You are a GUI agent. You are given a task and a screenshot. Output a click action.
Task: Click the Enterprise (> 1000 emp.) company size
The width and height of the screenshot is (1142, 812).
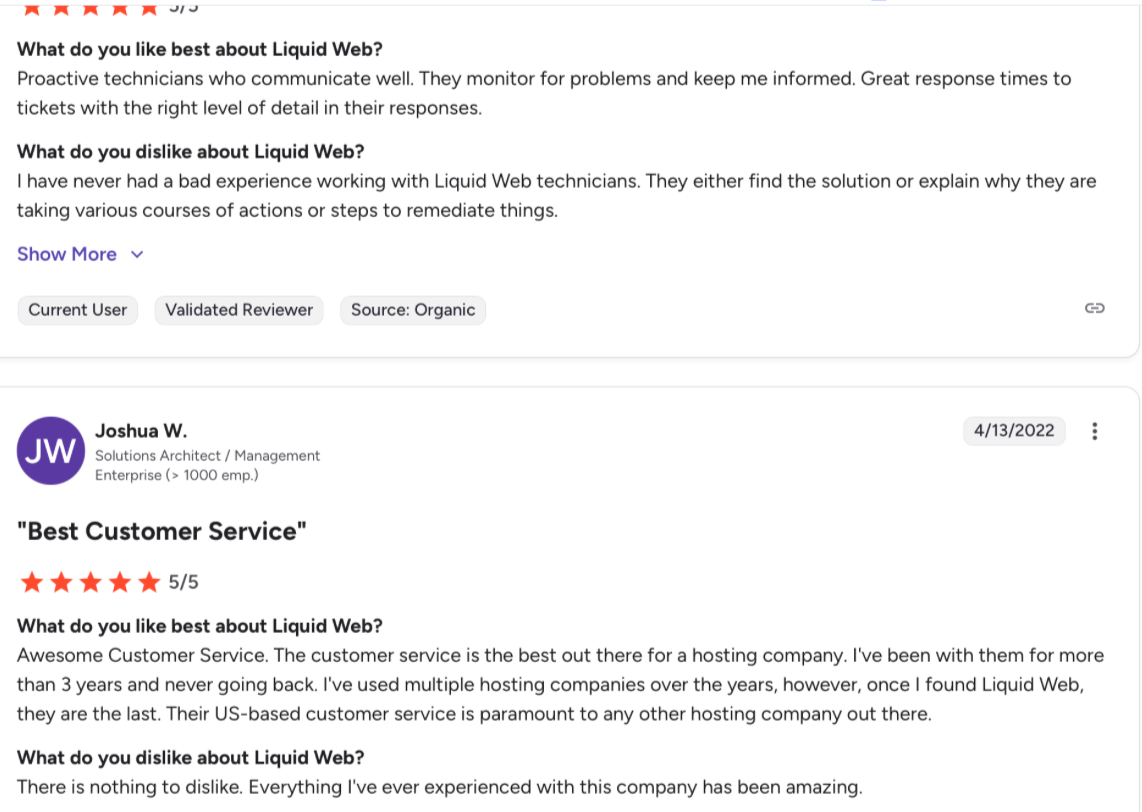point(176,475)
